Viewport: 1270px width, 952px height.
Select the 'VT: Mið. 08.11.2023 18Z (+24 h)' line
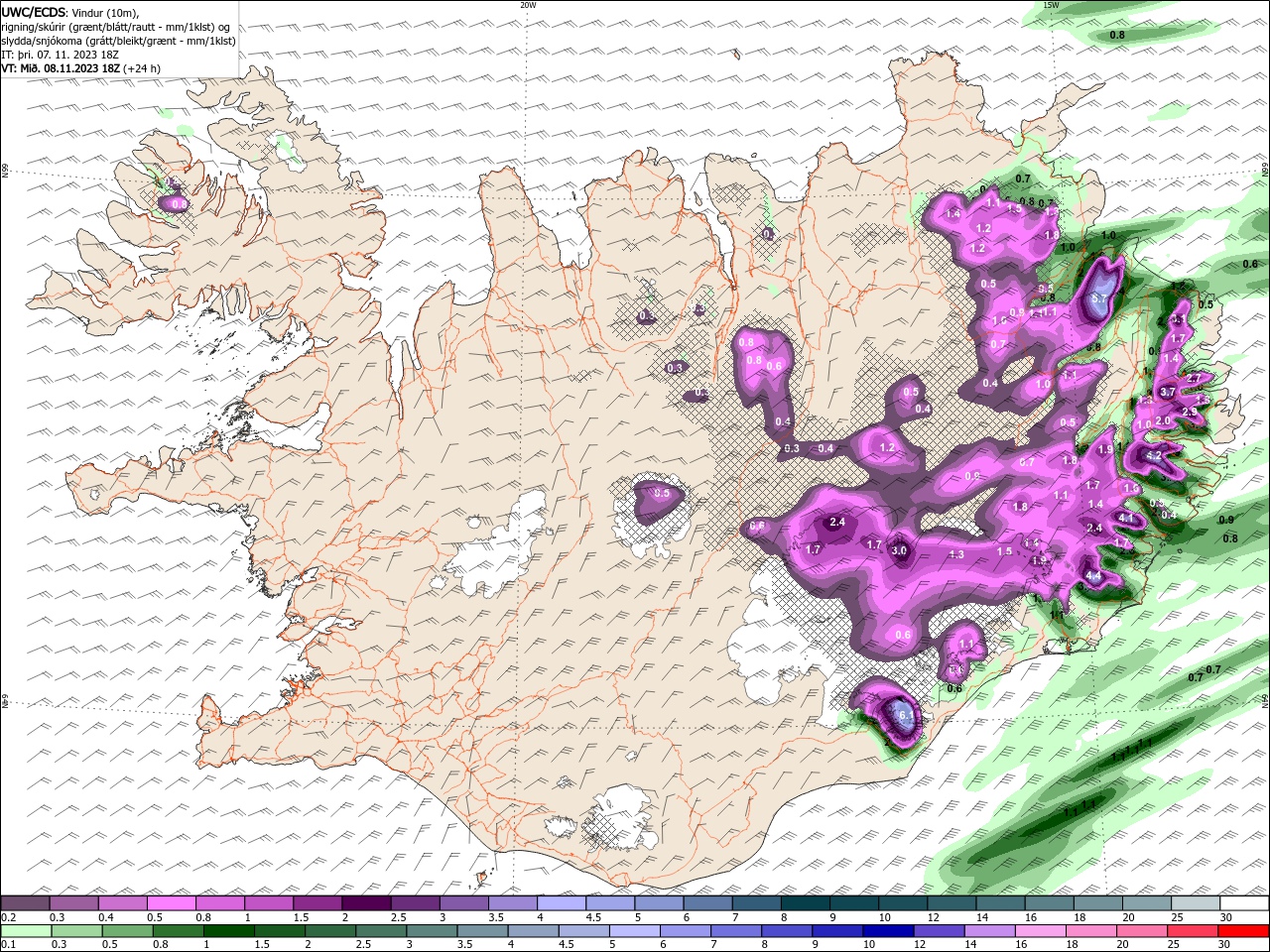coord(81,68)
